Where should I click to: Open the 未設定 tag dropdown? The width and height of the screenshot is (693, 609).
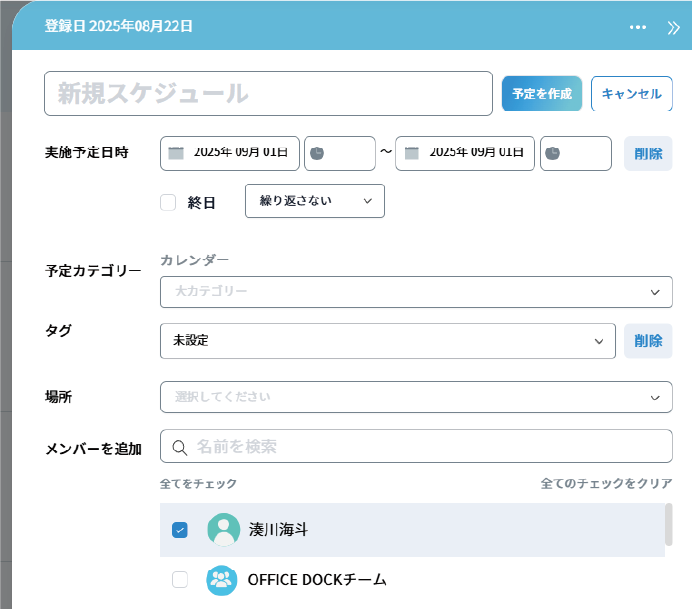pyautogui.click(x=387, y=341)
